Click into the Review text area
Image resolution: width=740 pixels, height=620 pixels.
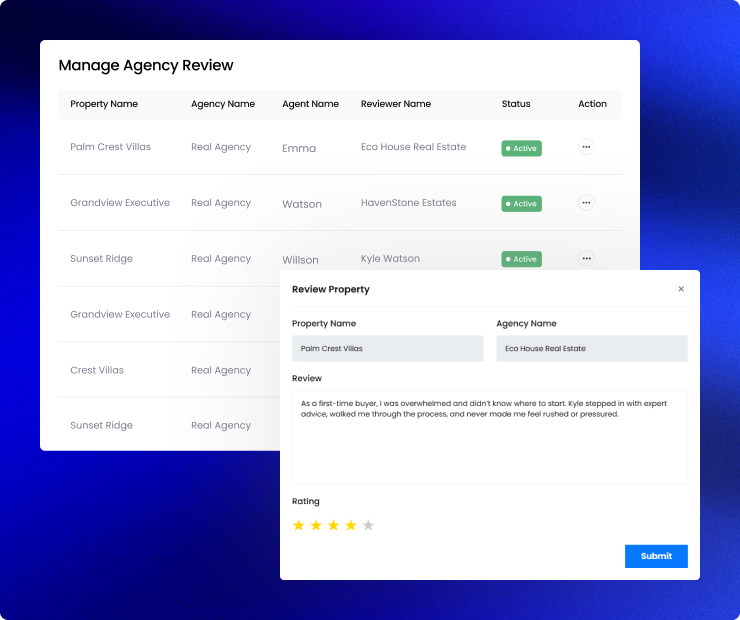click(490, 437)
